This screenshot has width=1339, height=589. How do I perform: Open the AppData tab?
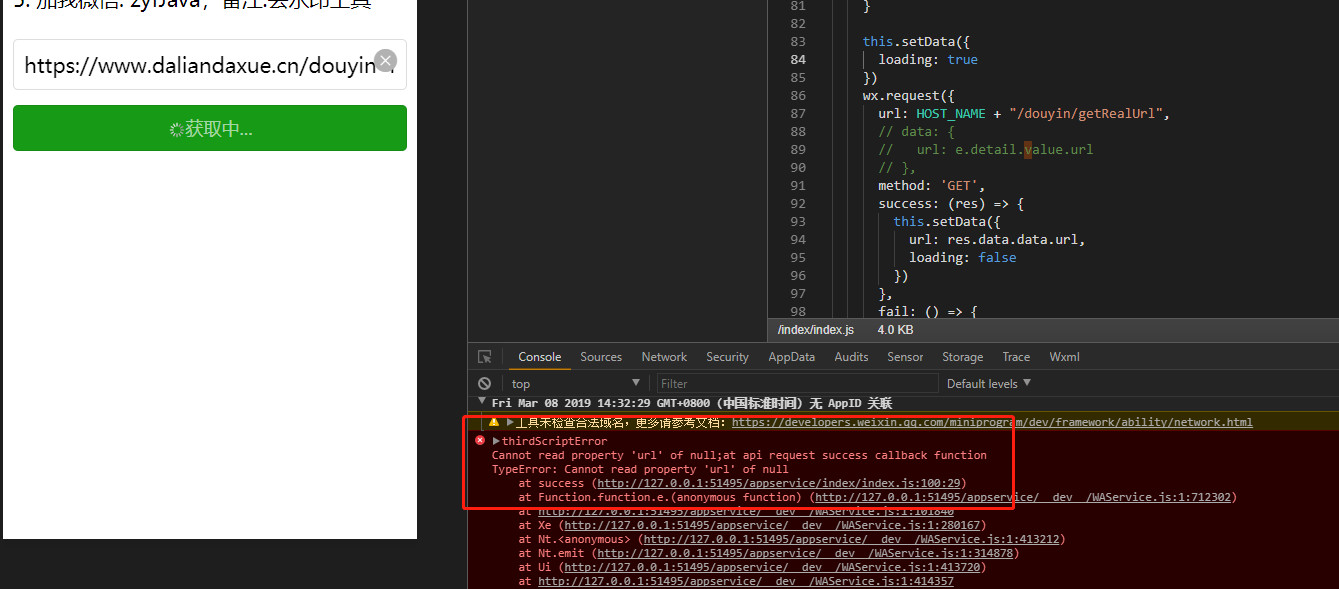point(791,357)
